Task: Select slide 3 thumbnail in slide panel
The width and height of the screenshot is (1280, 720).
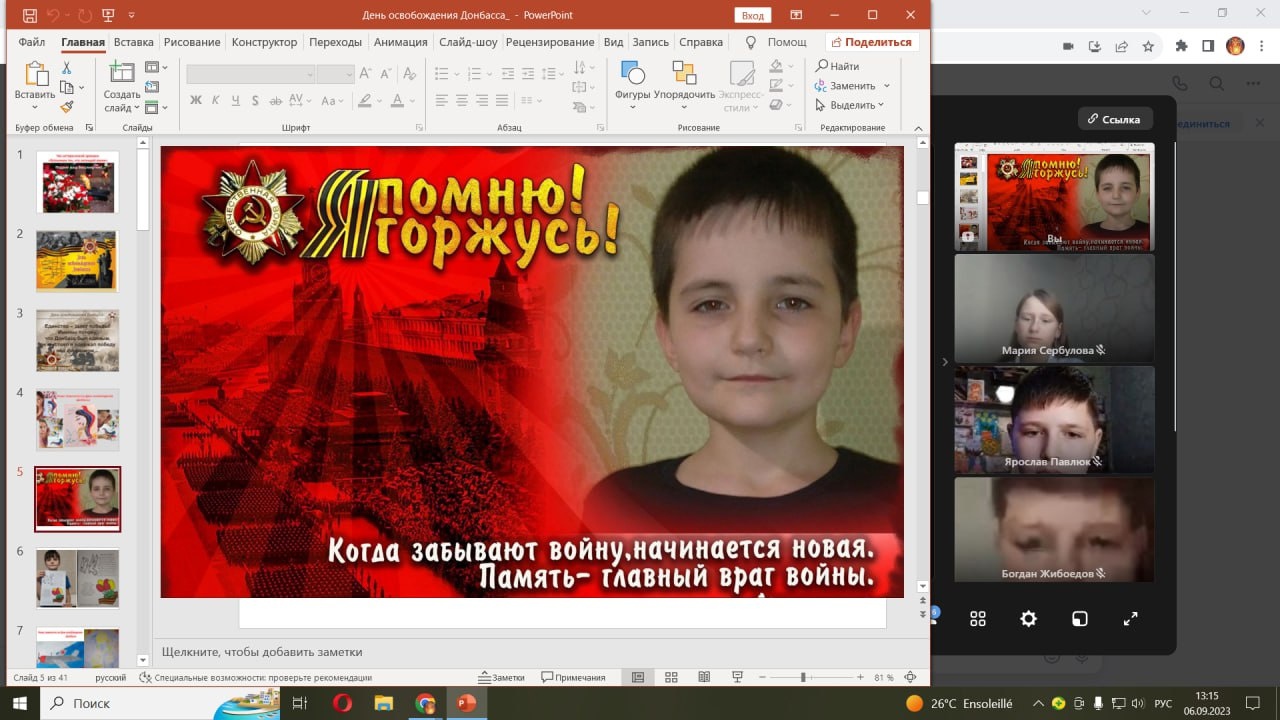Action: [x=78, y=341]
